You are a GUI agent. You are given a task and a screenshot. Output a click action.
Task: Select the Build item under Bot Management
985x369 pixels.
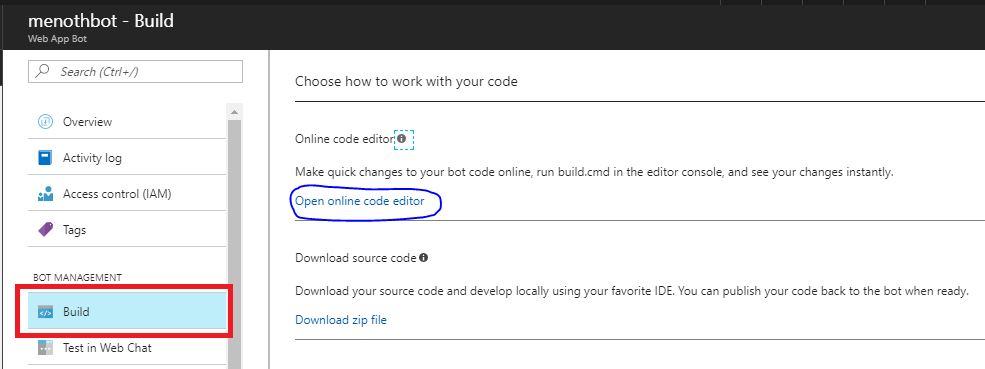click(127, 312)
